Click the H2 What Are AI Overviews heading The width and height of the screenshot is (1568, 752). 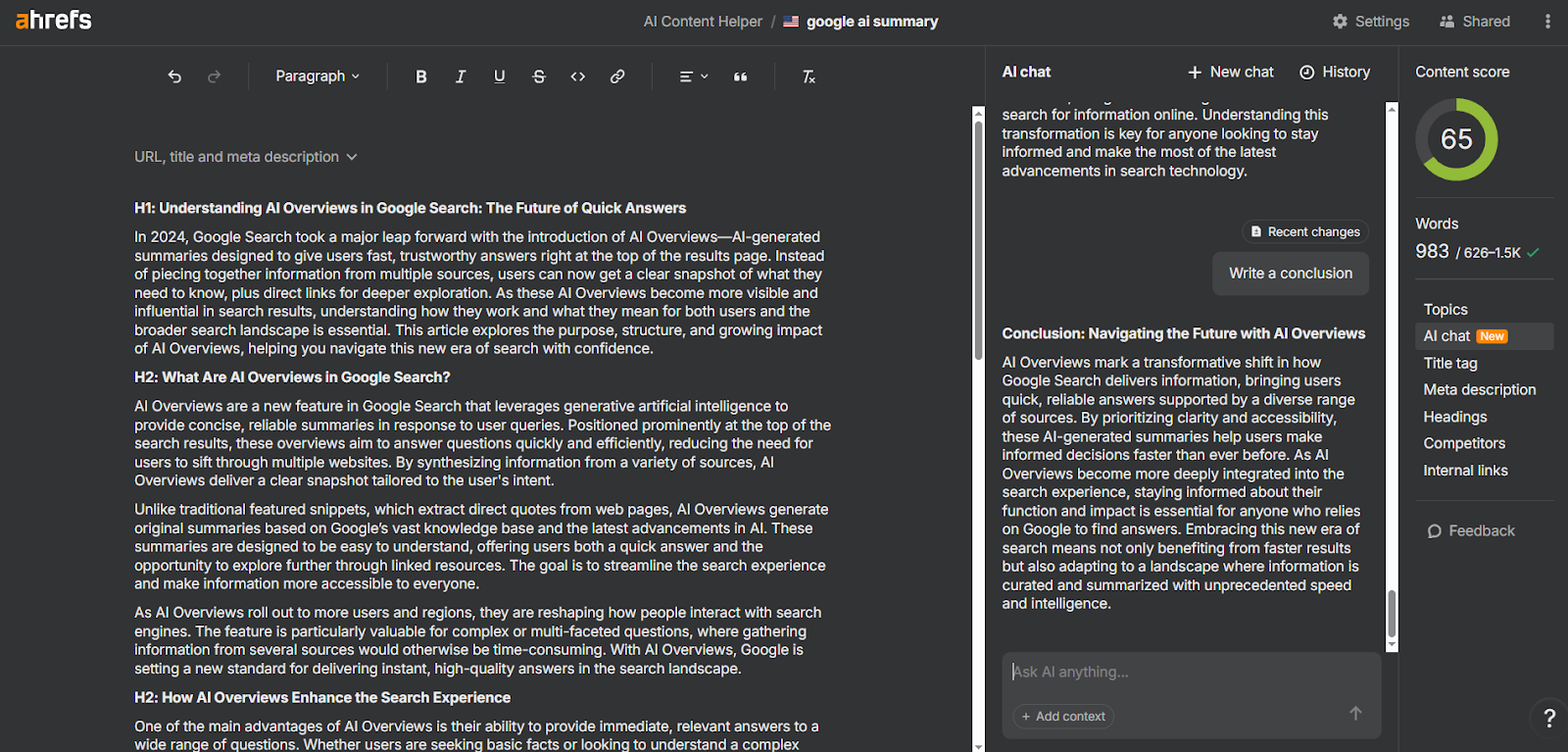[x=292, y=377]
